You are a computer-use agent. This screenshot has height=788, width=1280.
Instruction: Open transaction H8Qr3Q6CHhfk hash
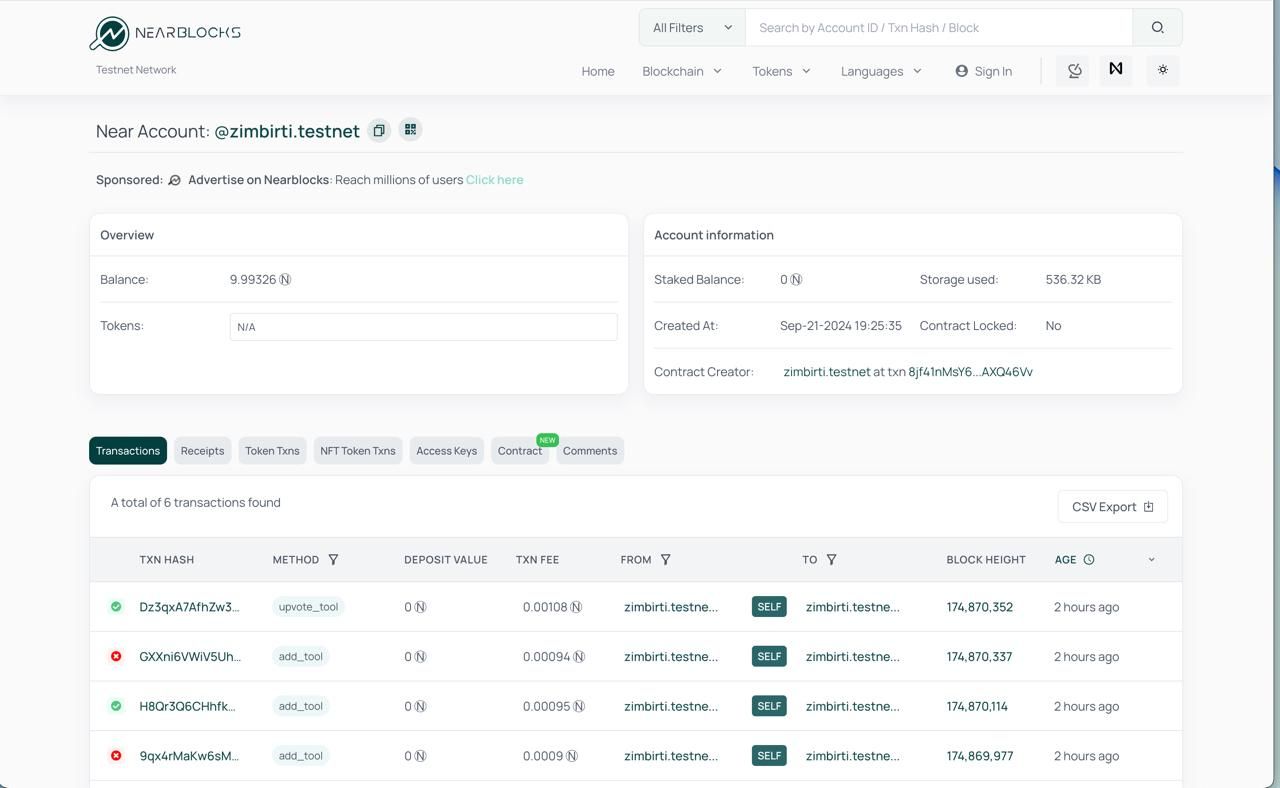coord(187,706)
